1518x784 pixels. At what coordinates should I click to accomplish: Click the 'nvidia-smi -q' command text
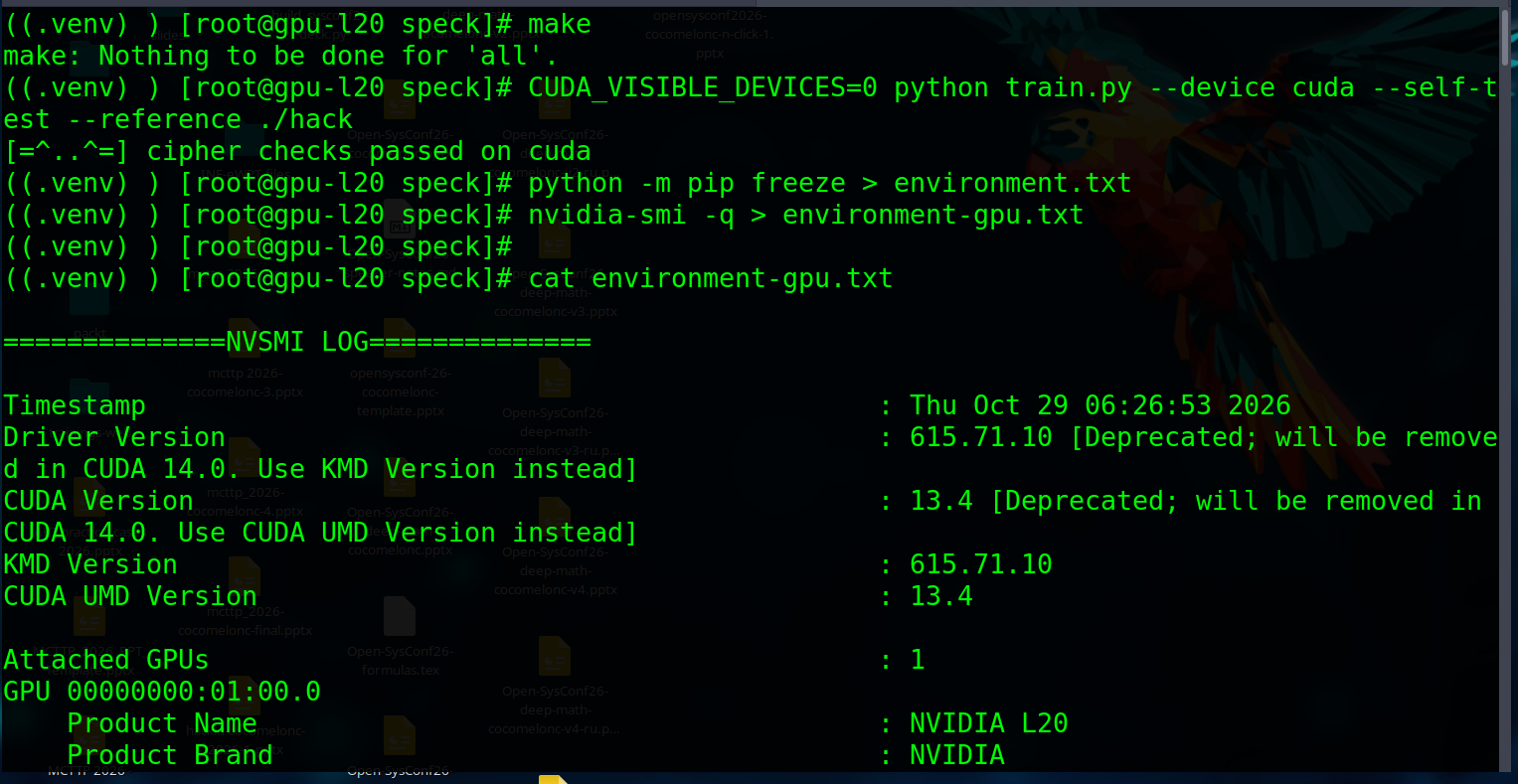pyautogui.click(x=631, y=215)
